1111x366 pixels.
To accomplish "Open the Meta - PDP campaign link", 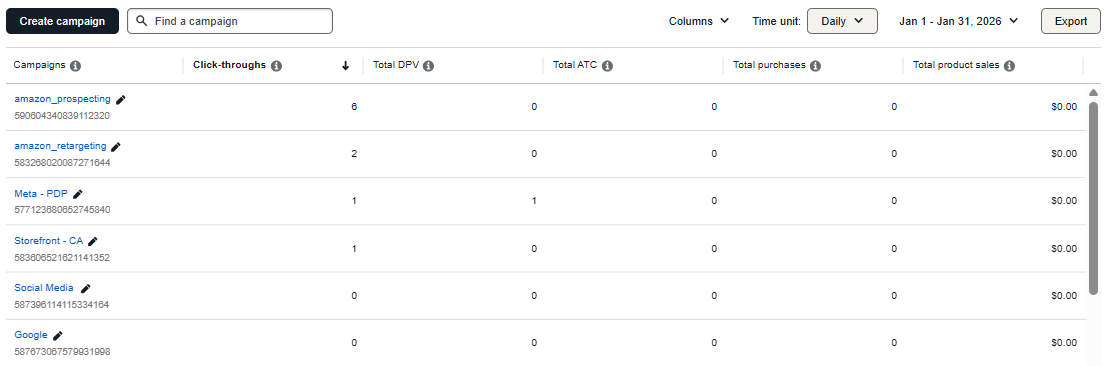I will (x=41, y=193).
